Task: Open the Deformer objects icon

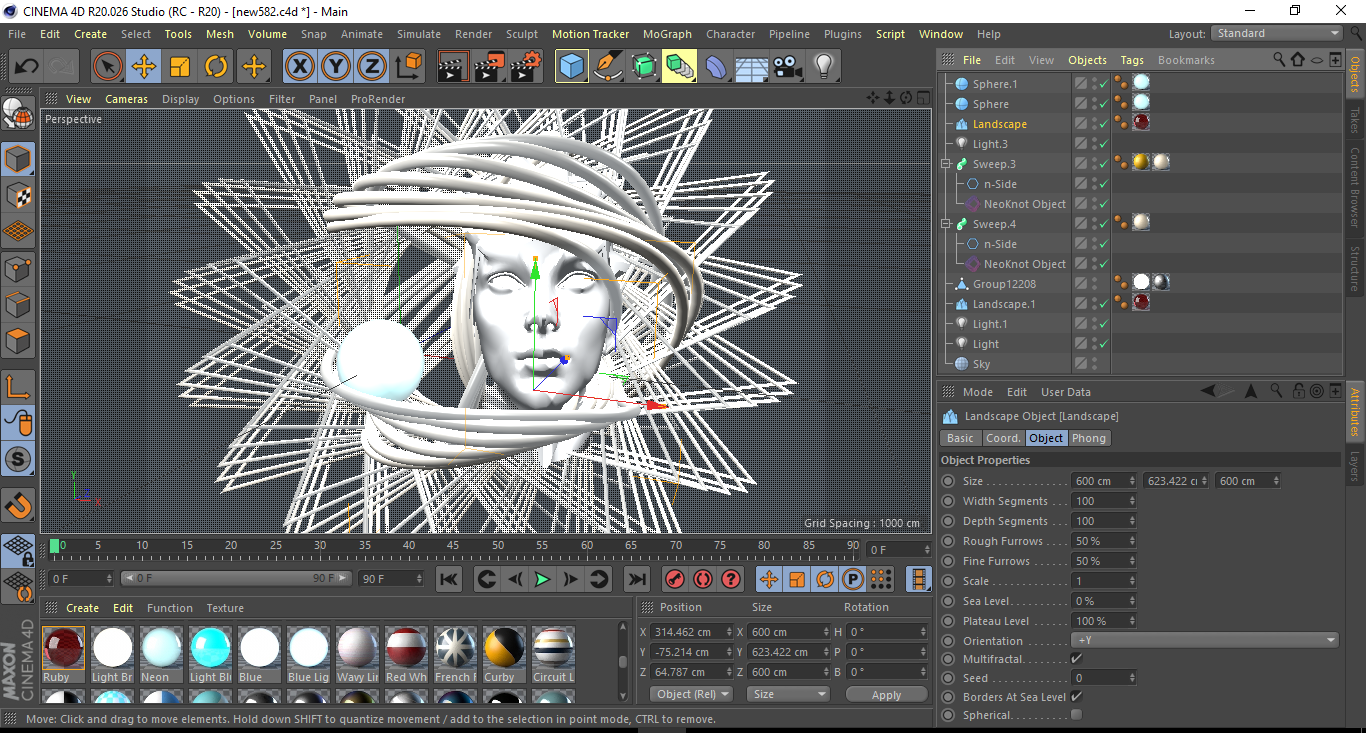Action: [x=716, y=67]
